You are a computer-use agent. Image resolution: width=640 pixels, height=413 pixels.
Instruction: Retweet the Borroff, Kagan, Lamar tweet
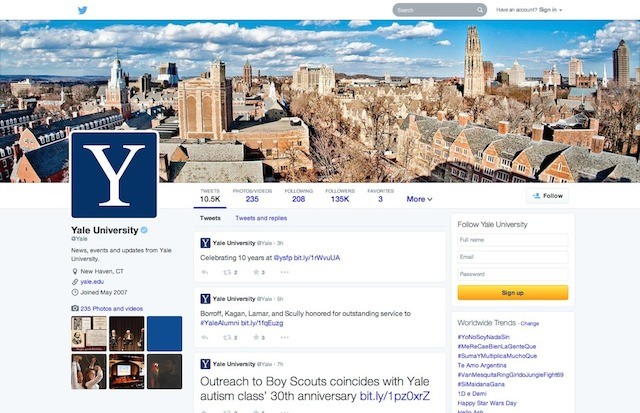[x=227, y=338]
